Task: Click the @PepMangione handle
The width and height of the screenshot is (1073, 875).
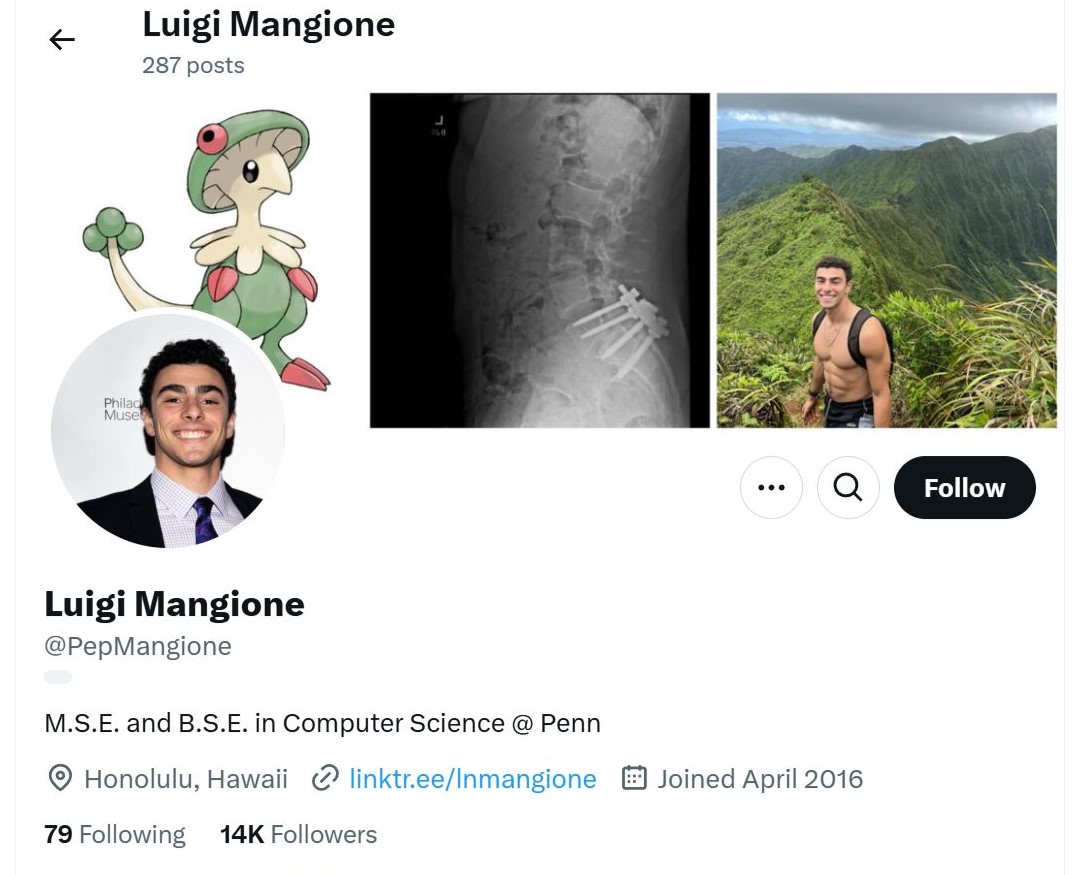Action: (x=137, y=646)
